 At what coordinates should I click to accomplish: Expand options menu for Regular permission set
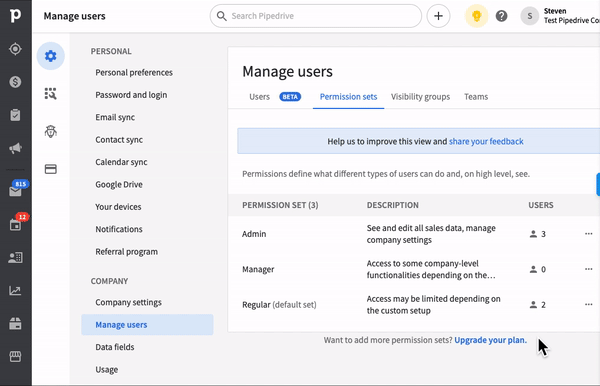click(x=589, y=305)
